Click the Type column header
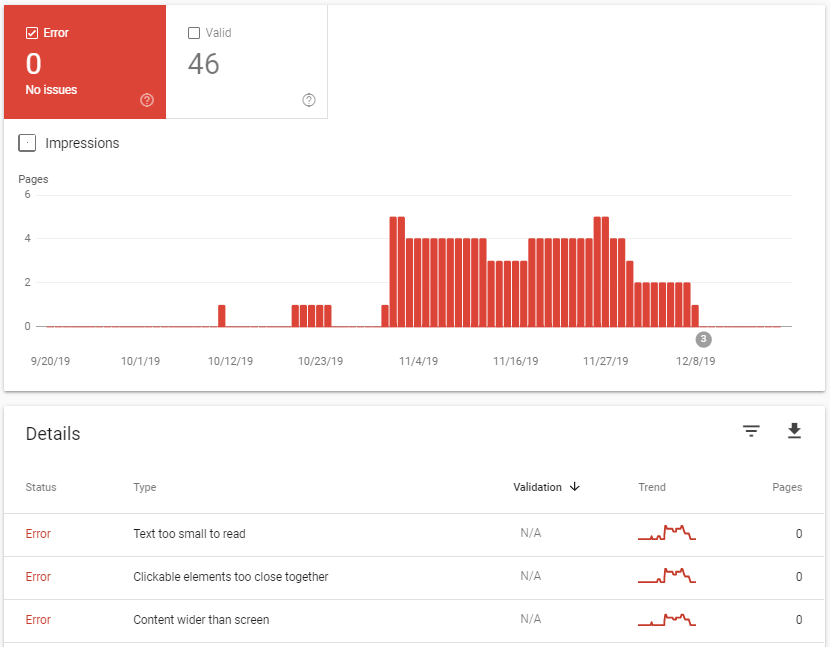830x647 pixels. pos(145,487)
